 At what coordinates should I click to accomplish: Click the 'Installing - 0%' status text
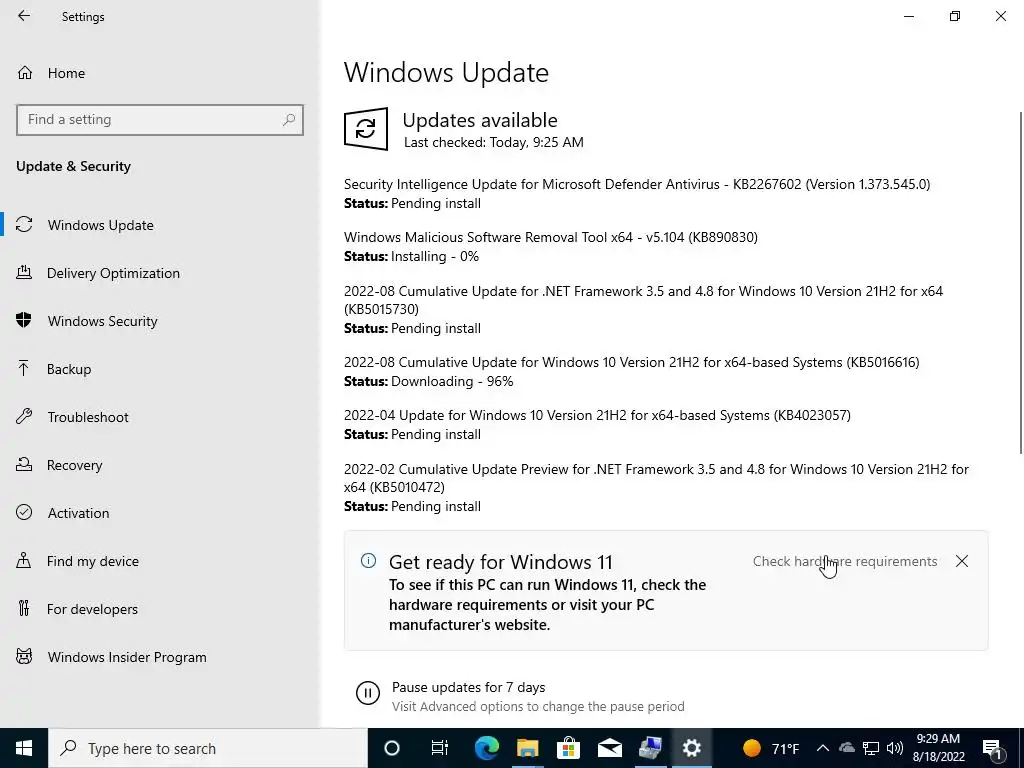435,256
